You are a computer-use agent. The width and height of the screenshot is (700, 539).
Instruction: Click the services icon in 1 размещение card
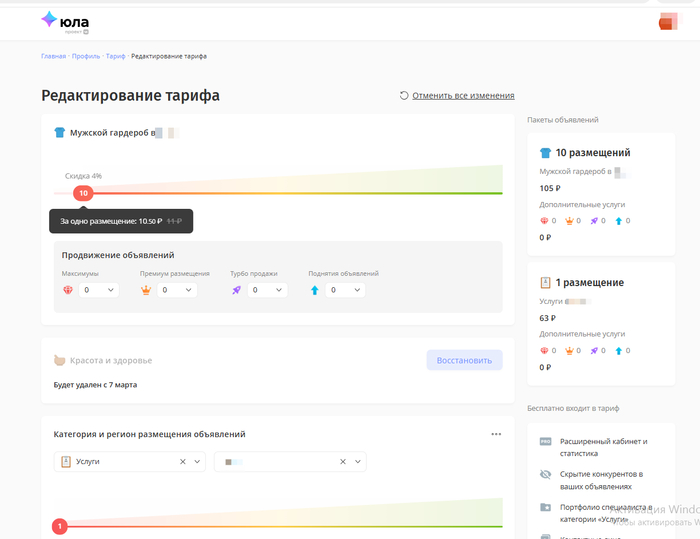(x=545, y=282)
